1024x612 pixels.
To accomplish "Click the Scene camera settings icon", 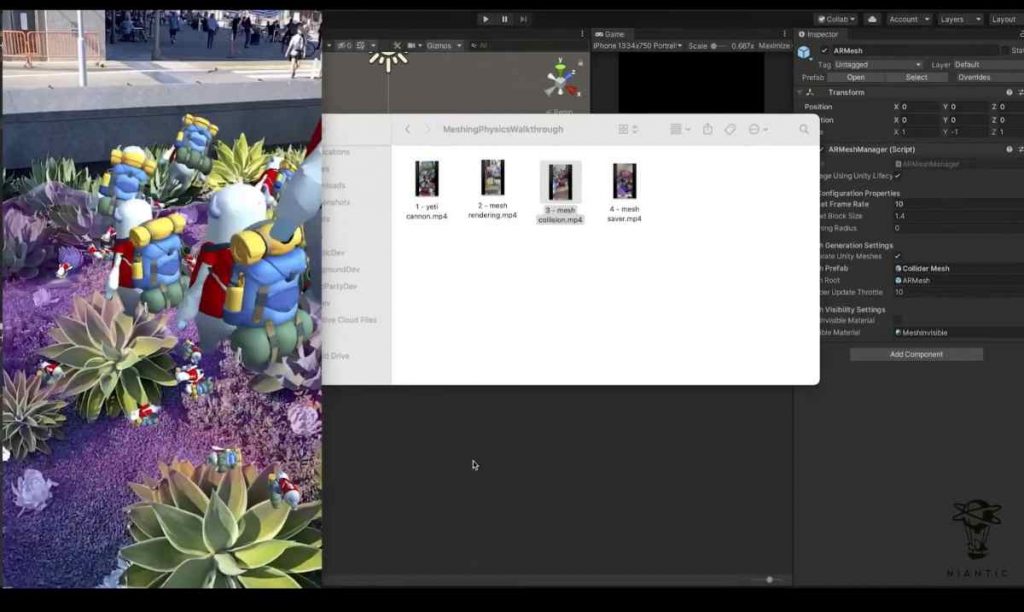I will [413, 45].
